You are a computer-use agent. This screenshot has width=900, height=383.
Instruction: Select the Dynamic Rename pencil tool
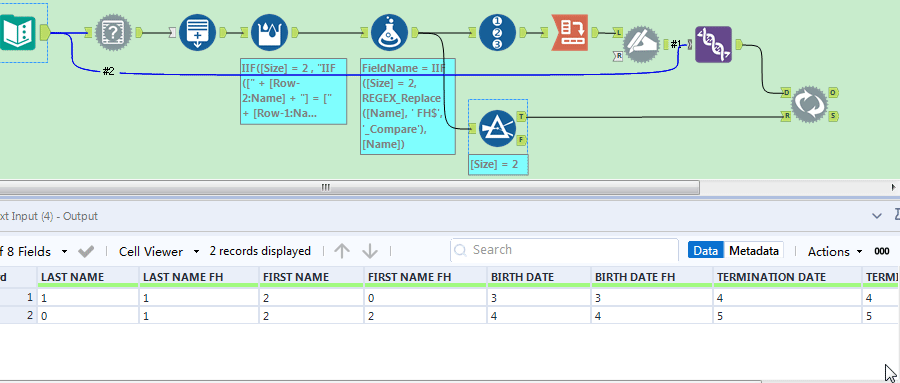(x=641, y=44)
